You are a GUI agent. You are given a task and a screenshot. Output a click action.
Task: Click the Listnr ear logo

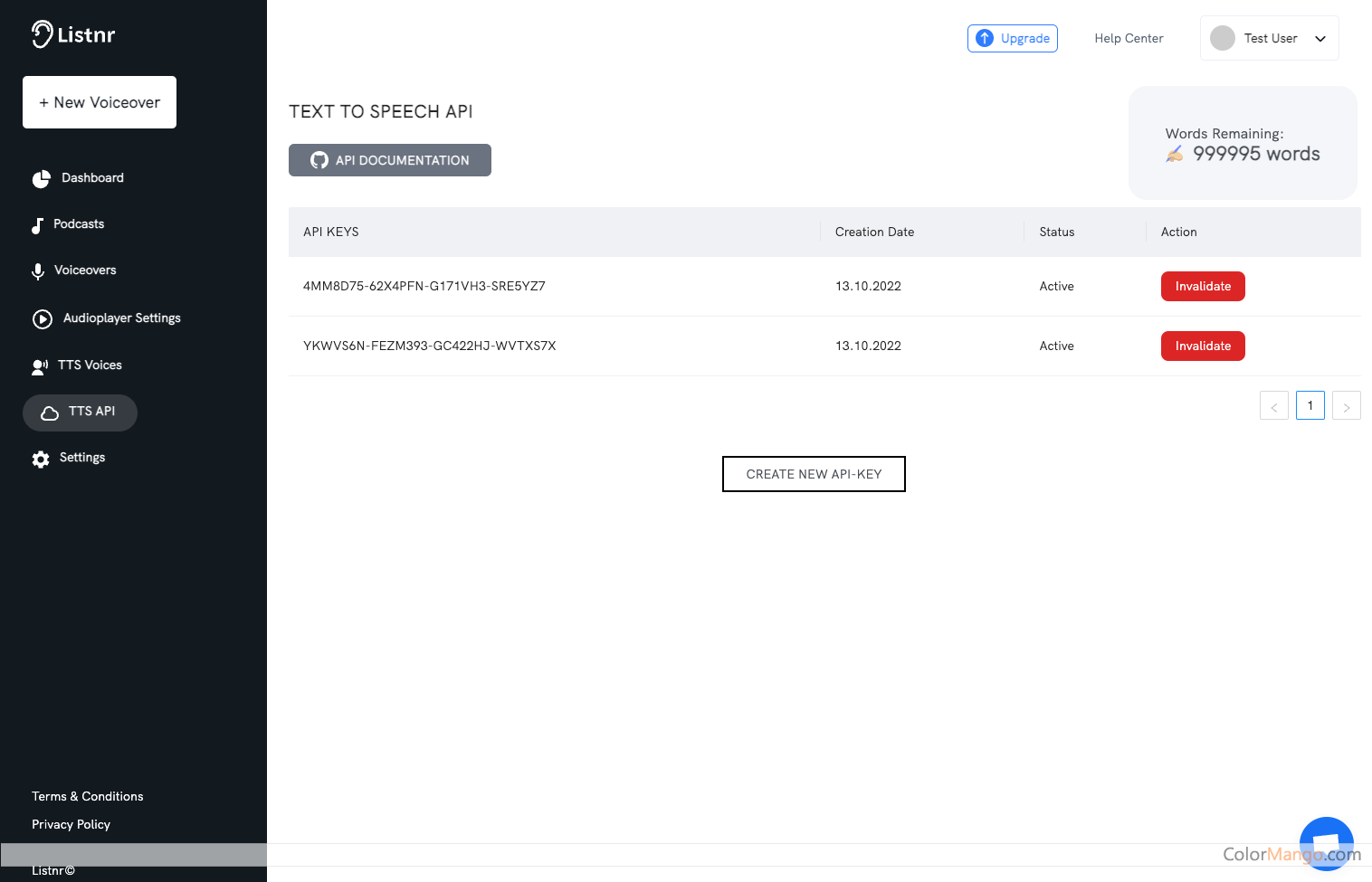coord(42,33)
